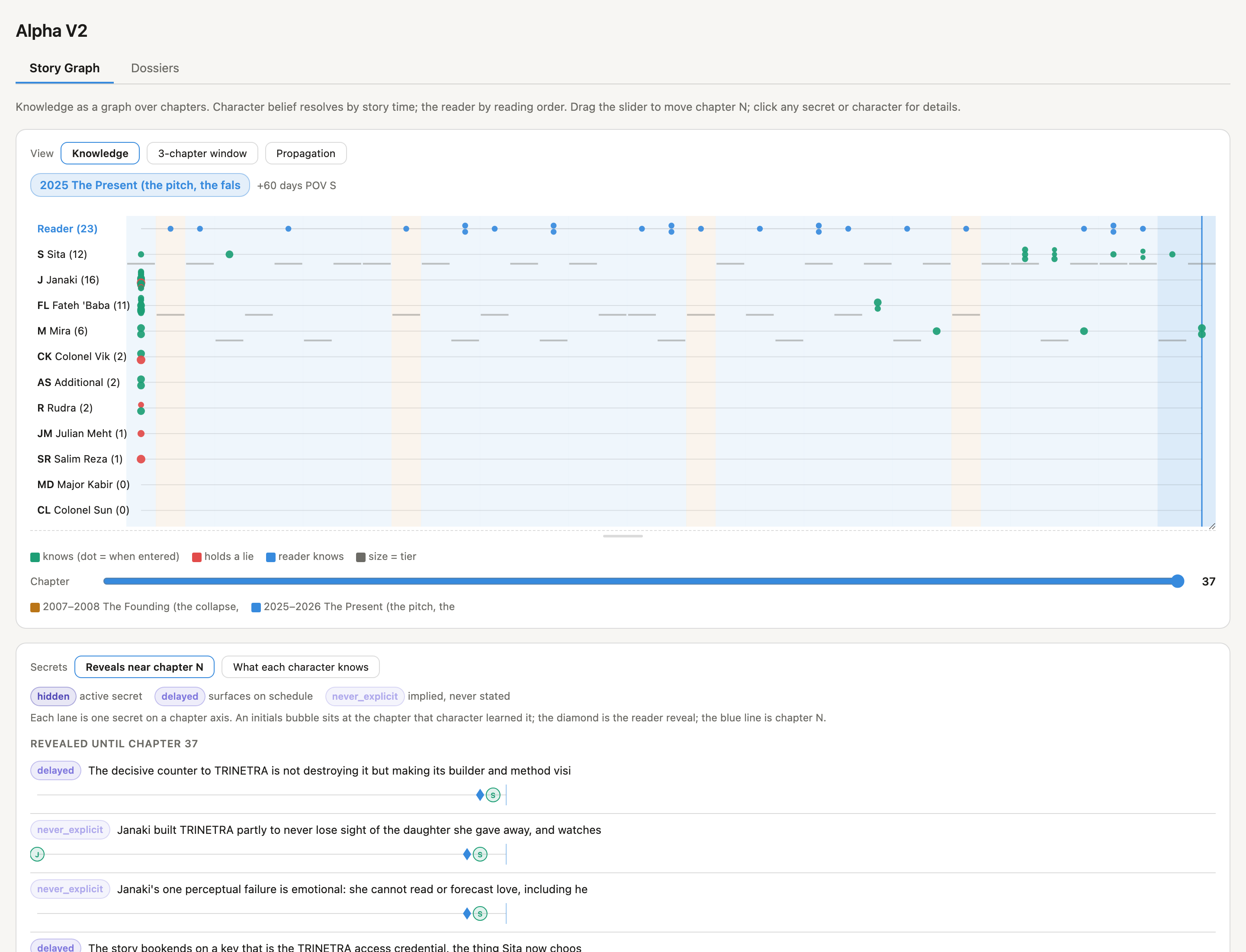The width and height of the screenshot is (1246, 952).
Task: Click the 2025 The Present chapter pill
Action: click(x=140, y=185)
